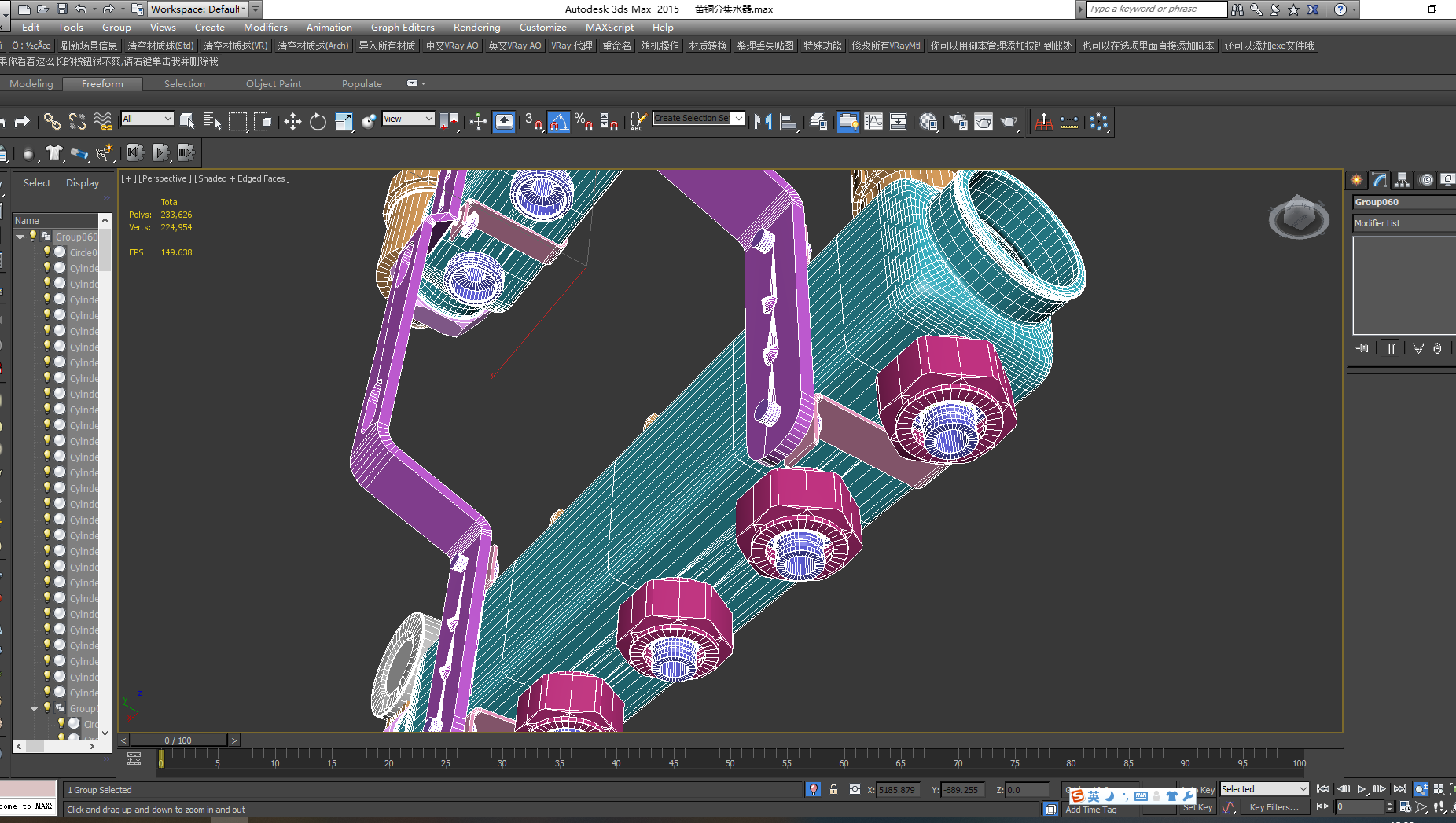The width and height of the screenshot is (1456, 823).
Task: Toggle the 3D Snaps button
Action: (x=534, y=121)
